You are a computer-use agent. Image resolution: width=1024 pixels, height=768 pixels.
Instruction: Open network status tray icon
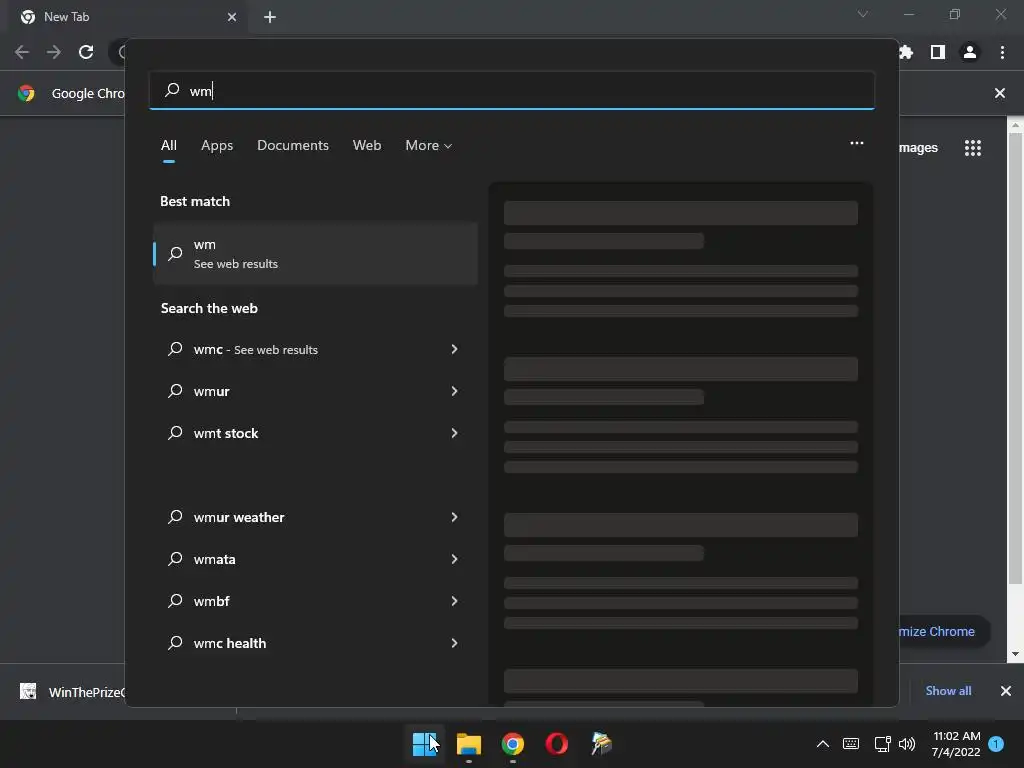(882, 744)
